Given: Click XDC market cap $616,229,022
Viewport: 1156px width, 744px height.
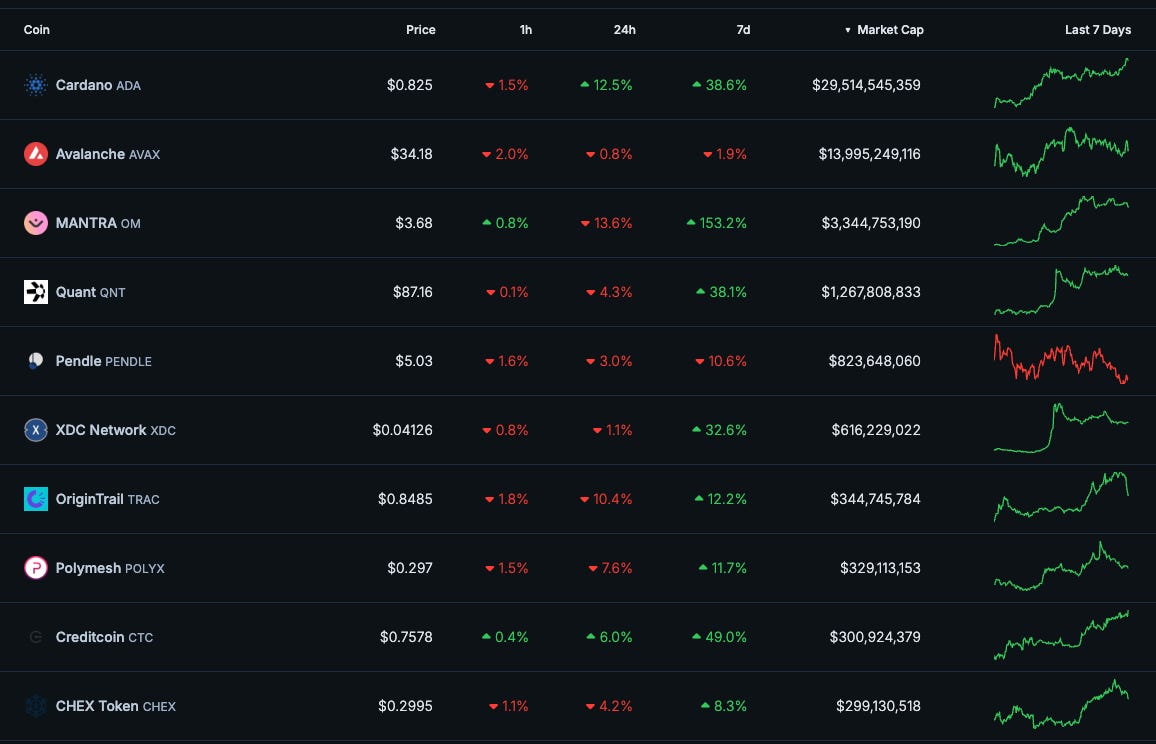Looking at the screenshot, I should 876,430.
